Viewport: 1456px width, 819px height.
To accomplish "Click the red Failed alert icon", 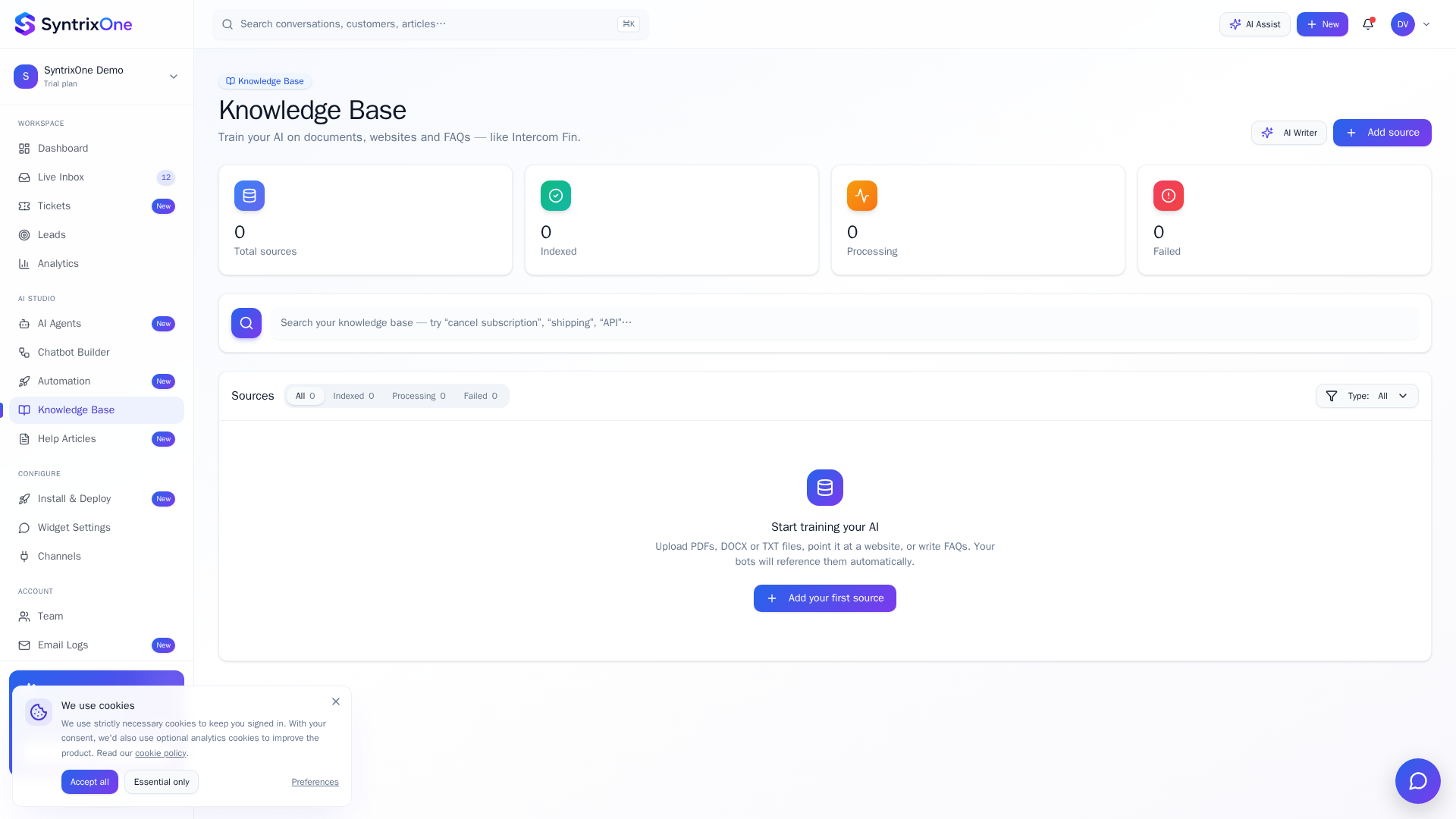I will 1169,196.
